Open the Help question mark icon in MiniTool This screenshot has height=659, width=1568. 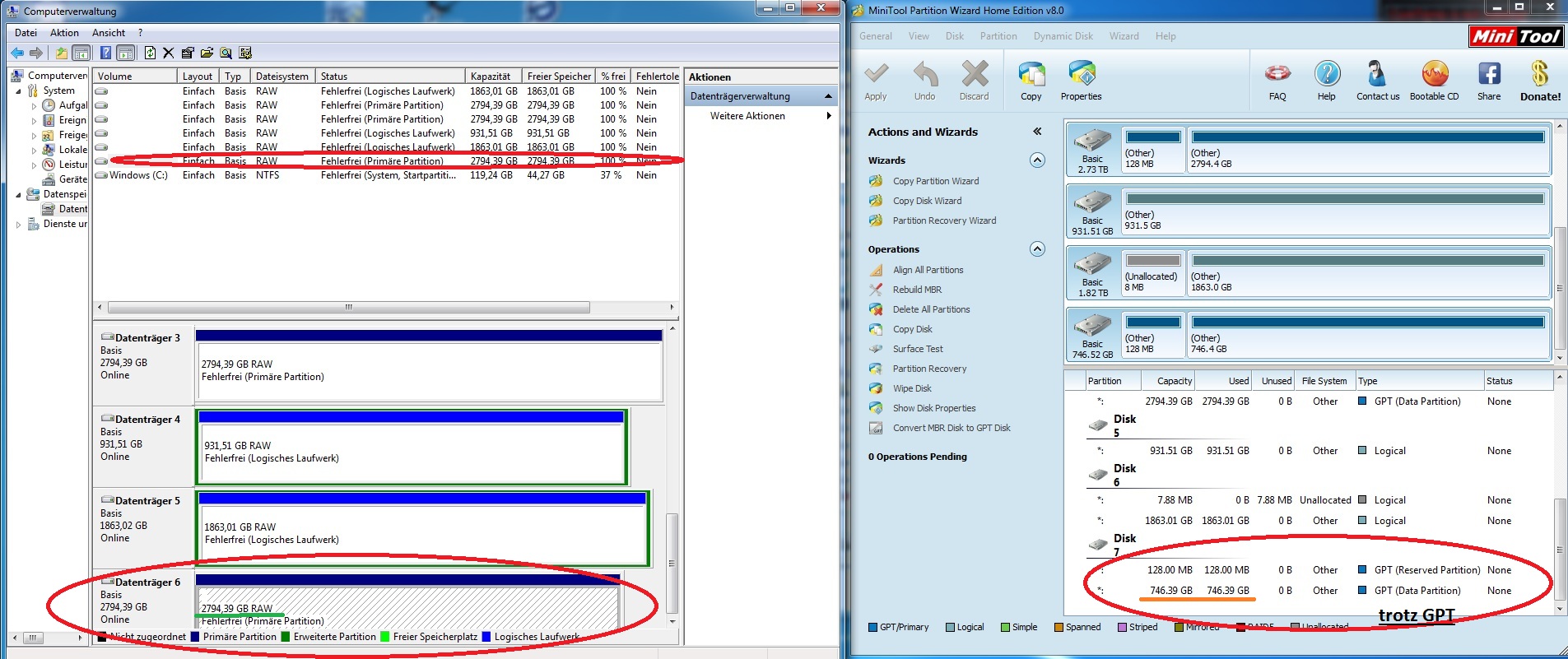(x=1327, y=81)
